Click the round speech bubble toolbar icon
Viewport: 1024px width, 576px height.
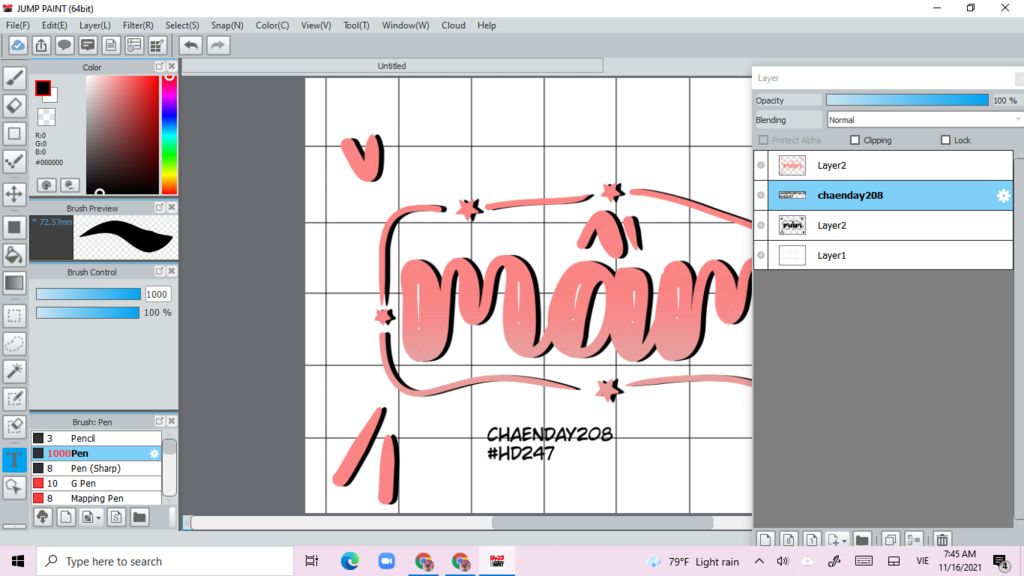click(64, 45)
